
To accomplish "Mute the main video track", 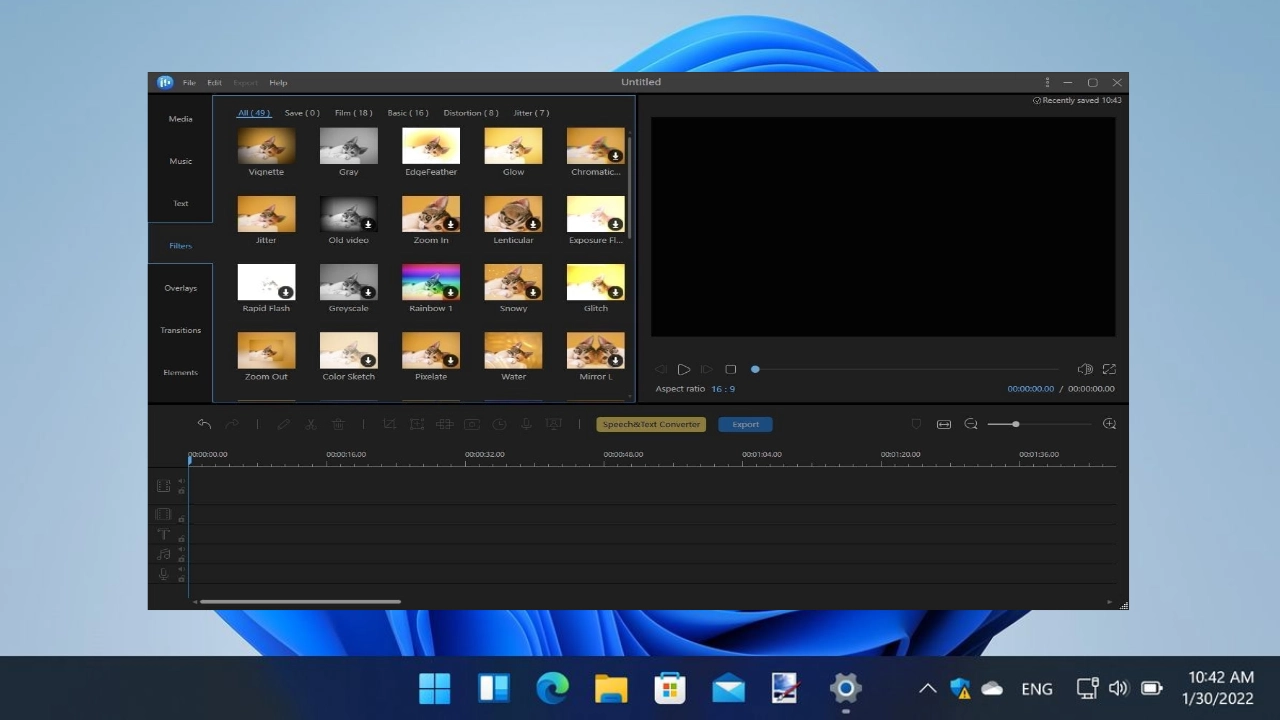I will coord(181,481).
